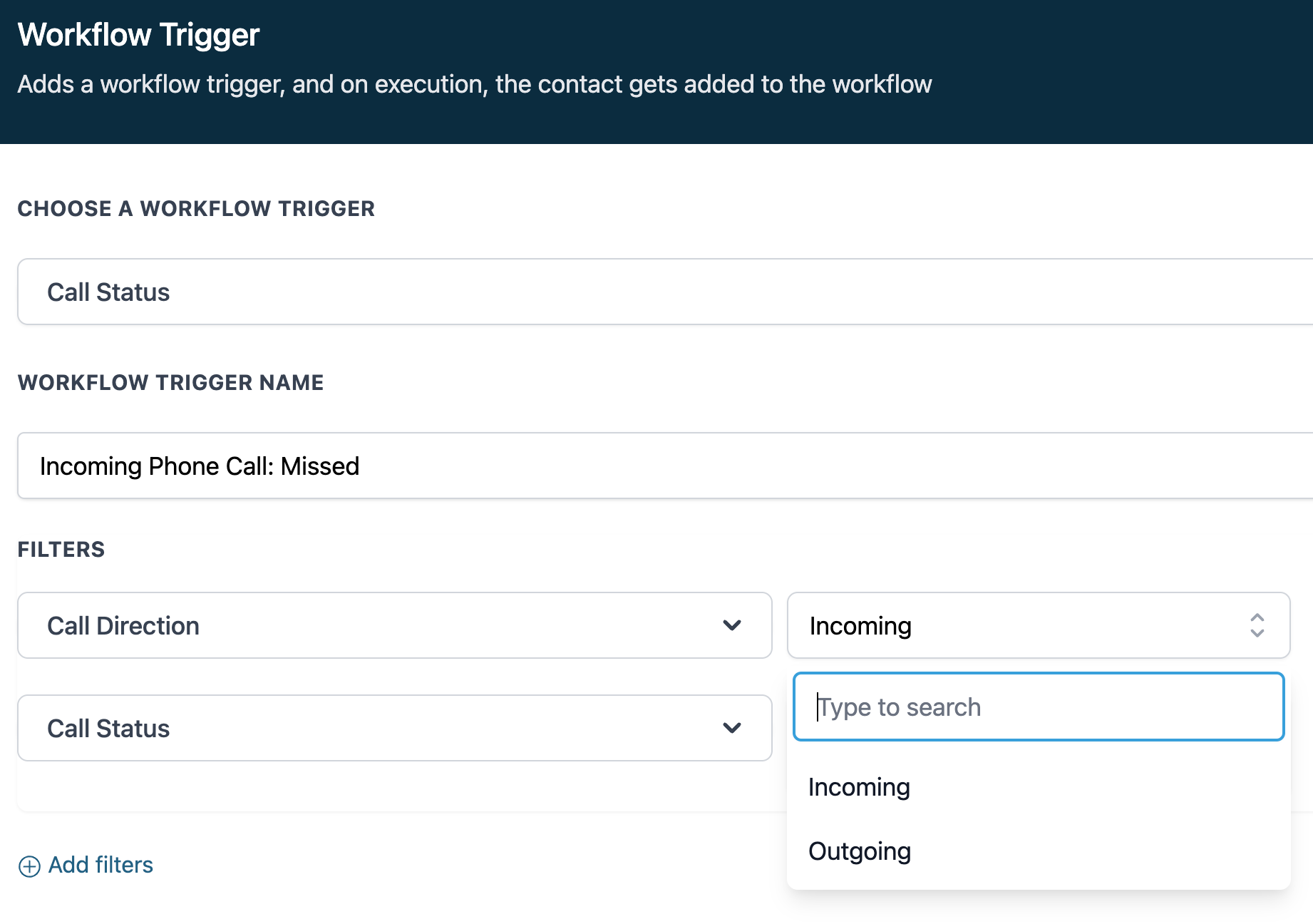Click the Add filters text label
This screenshot has height=924, width=1313.
(x=101, y=865)
